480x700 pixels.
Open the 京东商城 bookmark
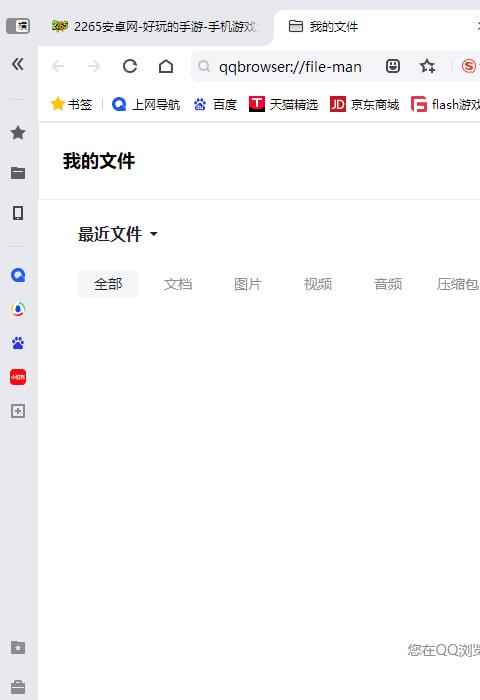pyautogui.click(x=364, y=104)
